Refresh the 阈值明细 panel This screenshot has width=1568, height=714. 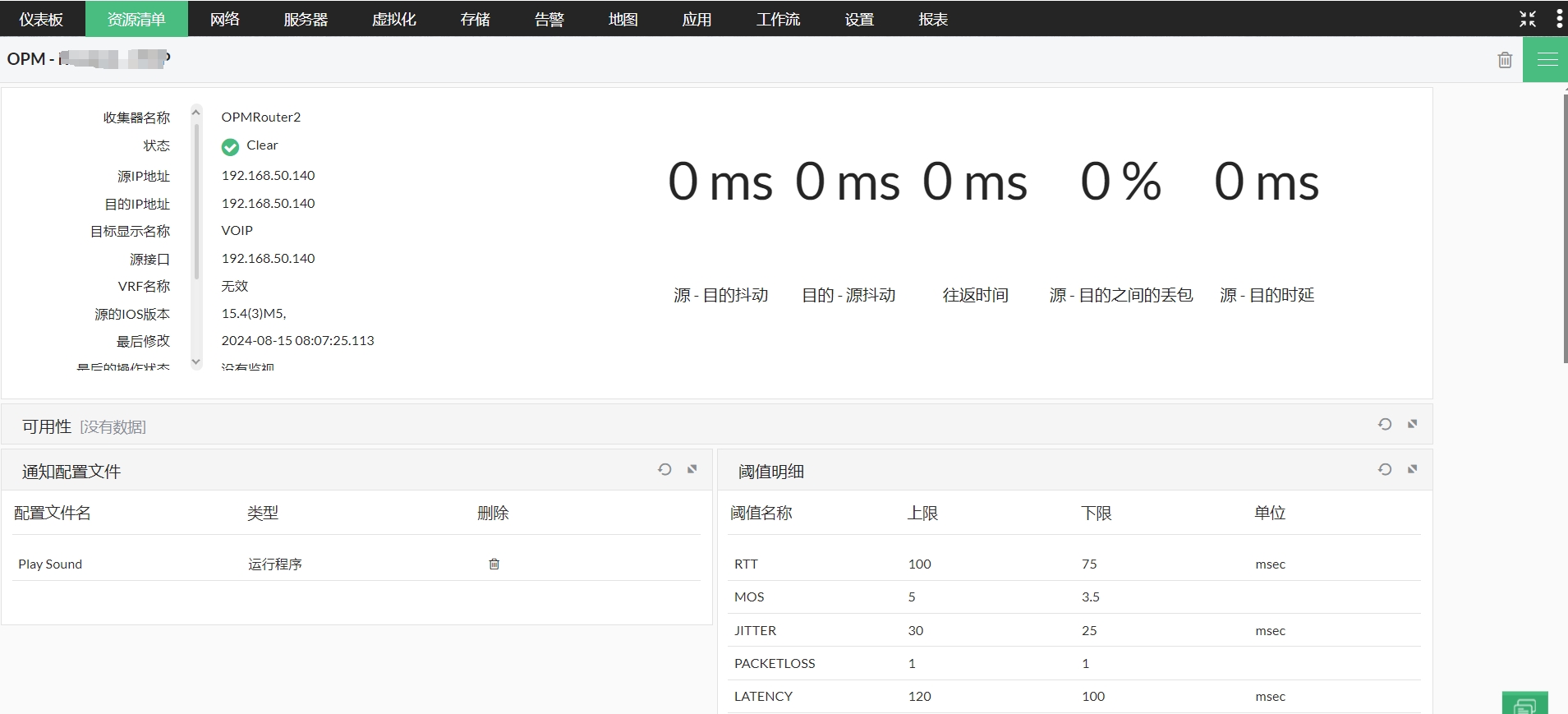click(1385, 469)
